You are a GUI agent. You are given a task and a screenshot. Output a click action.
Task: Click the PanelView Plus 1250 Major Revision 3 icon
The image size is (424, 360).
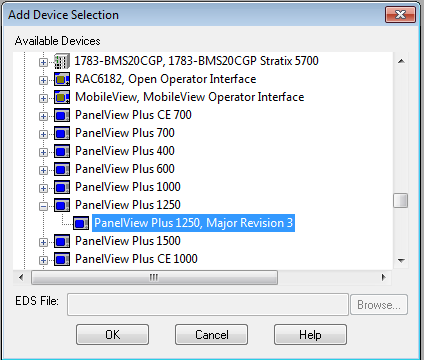pyautogui.click(x=81, y=223)
